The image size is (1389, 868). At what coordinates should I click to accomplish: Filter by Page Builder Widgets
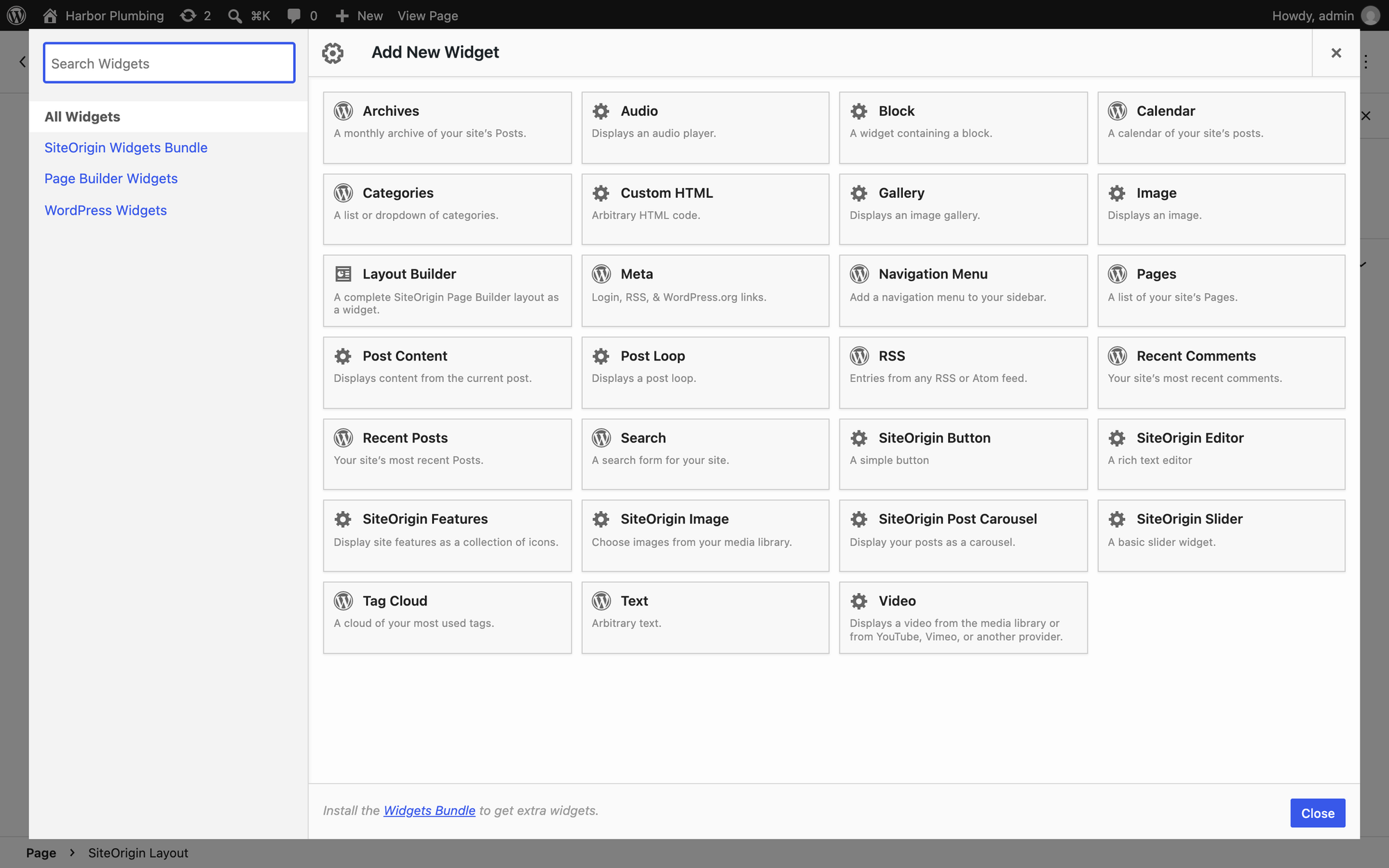pos(111,178)
